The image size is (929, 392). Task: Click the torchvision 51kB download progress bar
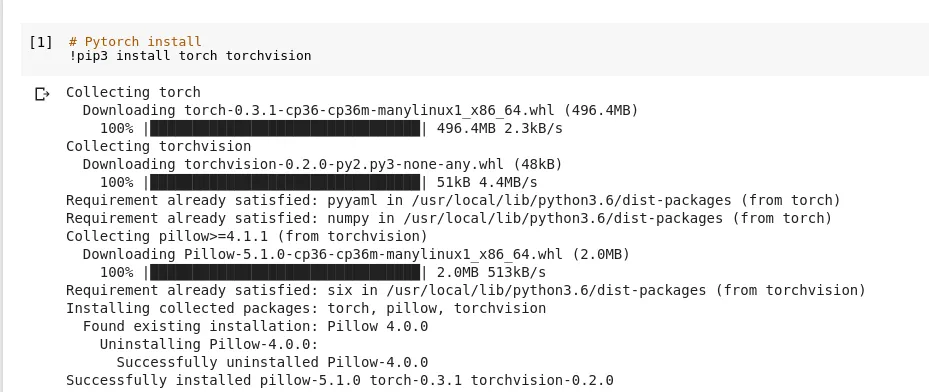click(x=285, y=182)
